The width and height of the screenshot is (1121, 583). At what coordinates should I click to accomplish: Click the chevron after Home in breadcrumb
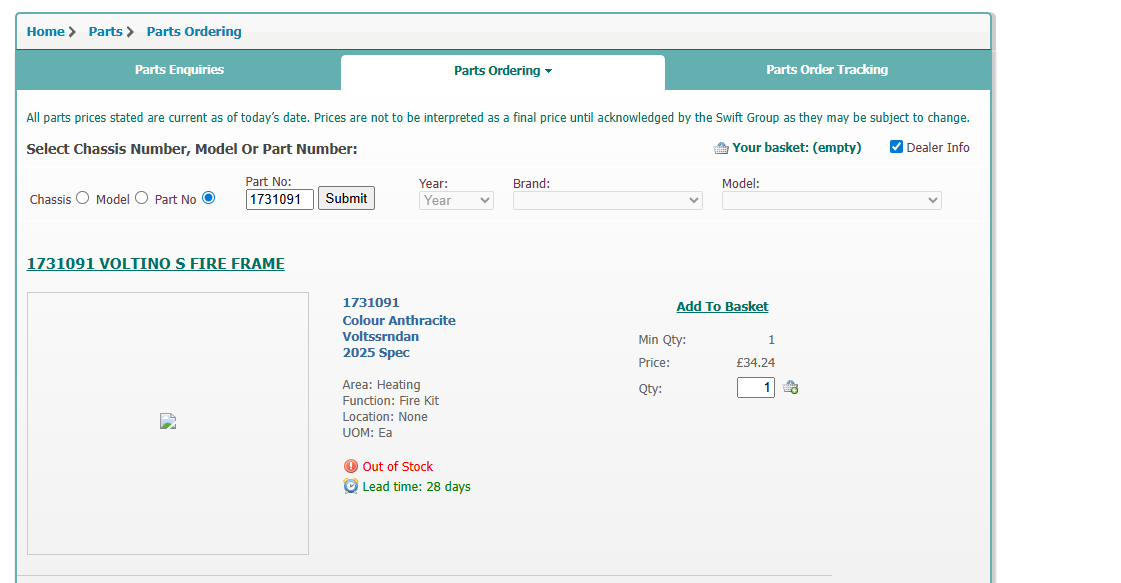[x=73, y=32]
